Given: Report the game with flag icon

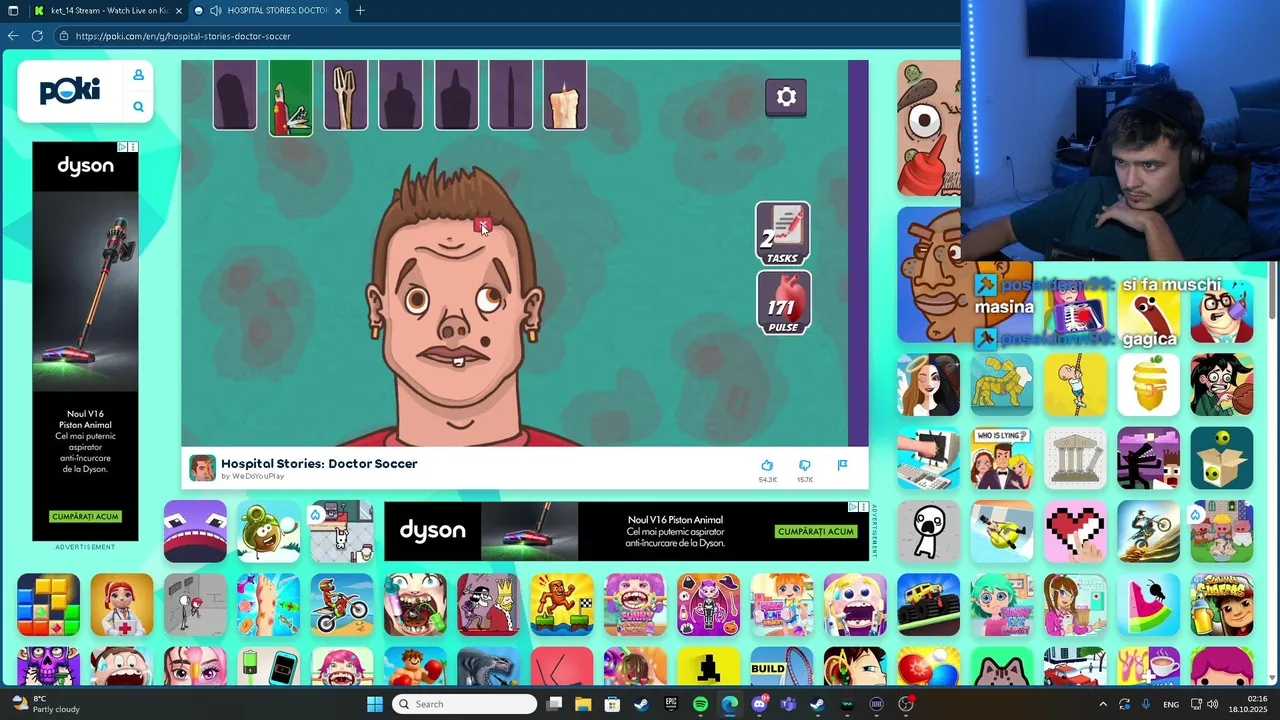Looking at the screenshot, I should point(842,465).
